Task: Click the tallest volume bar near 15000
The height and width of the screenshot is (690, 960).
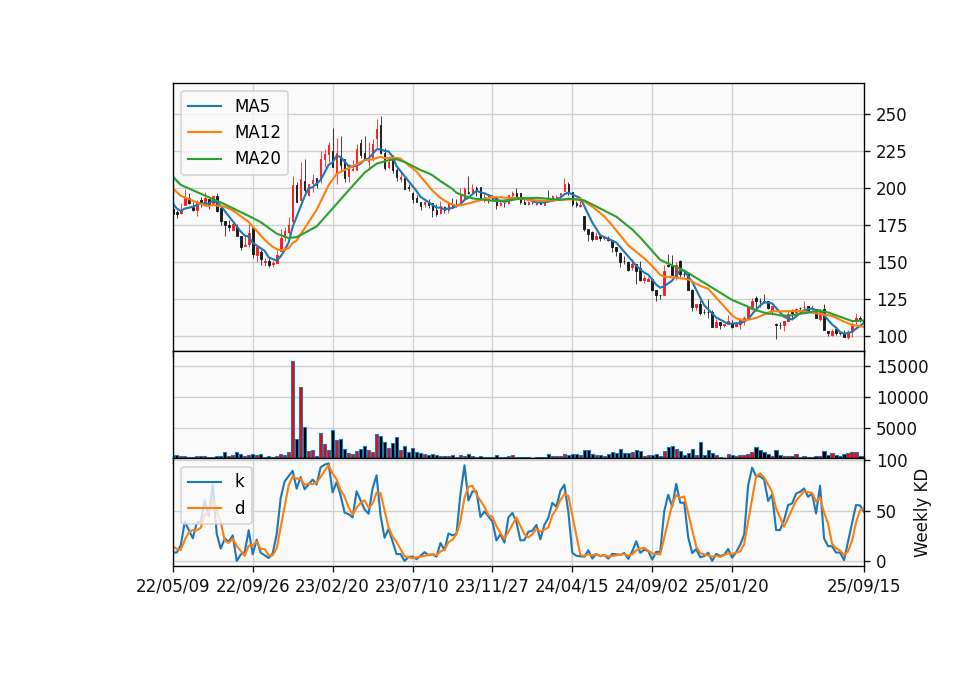Action: (x=293, y=410)
